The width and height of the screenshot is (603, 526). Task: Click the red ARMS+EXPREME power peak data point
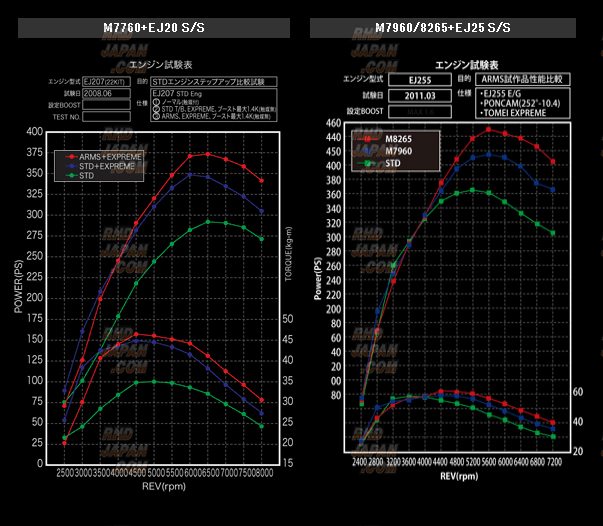pyautogui.click(x=208, y=154)
